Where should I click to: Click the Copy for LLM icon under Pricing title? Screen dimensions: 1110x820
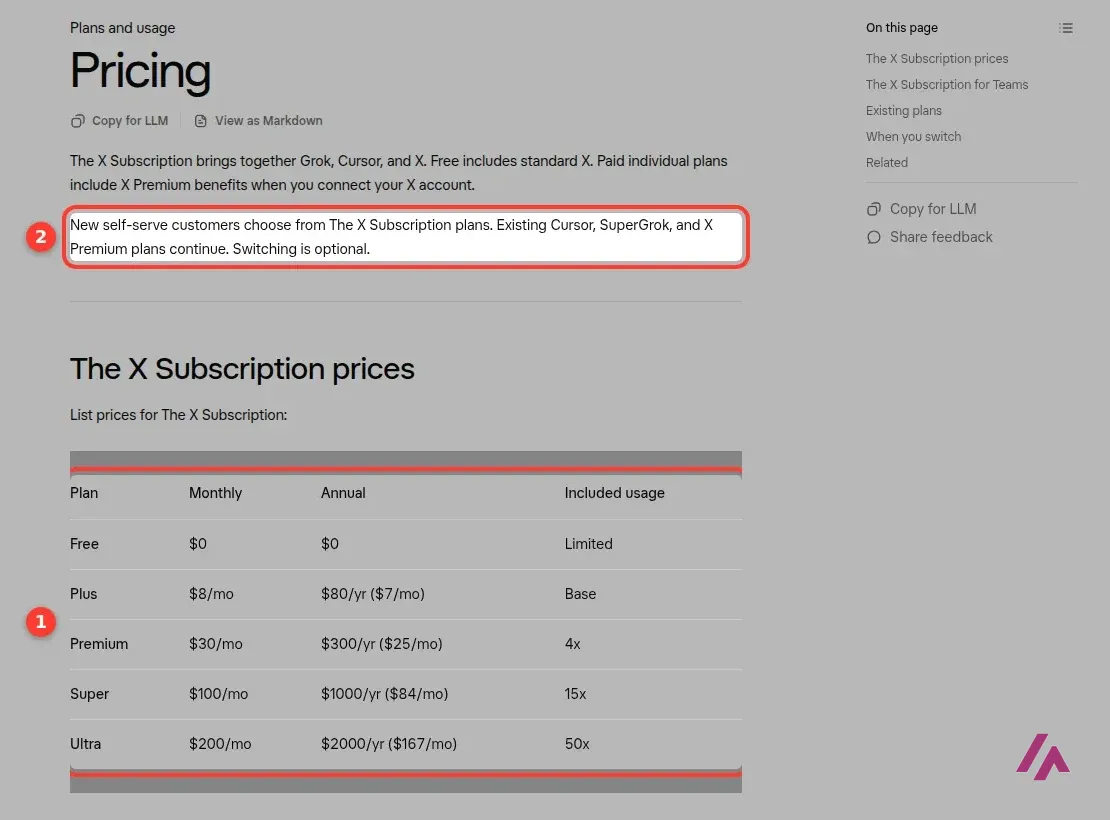coord(77,121)
